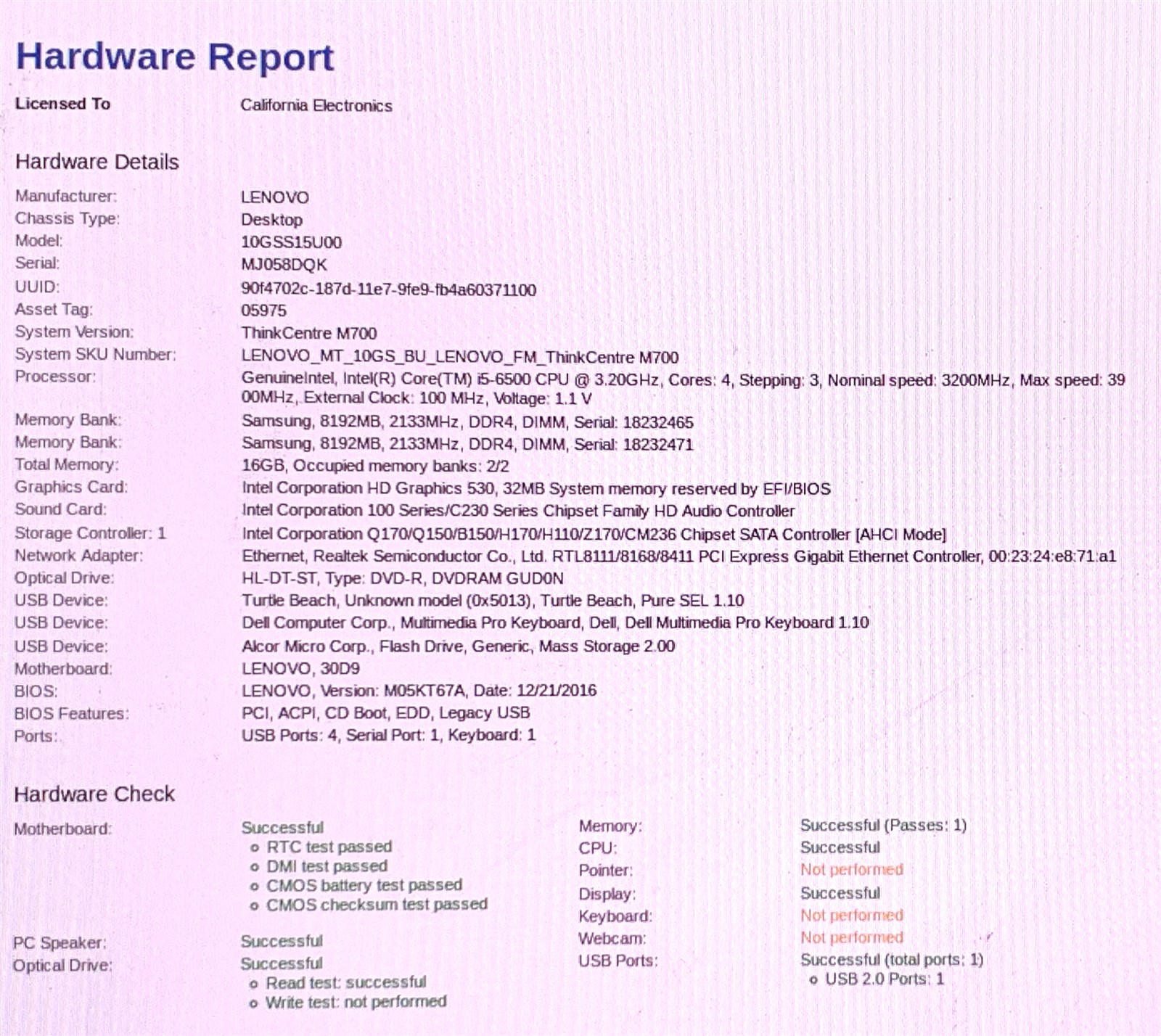Select the serial MJ058DQK
The image size is (1161, 1036).
pos(284,265)
